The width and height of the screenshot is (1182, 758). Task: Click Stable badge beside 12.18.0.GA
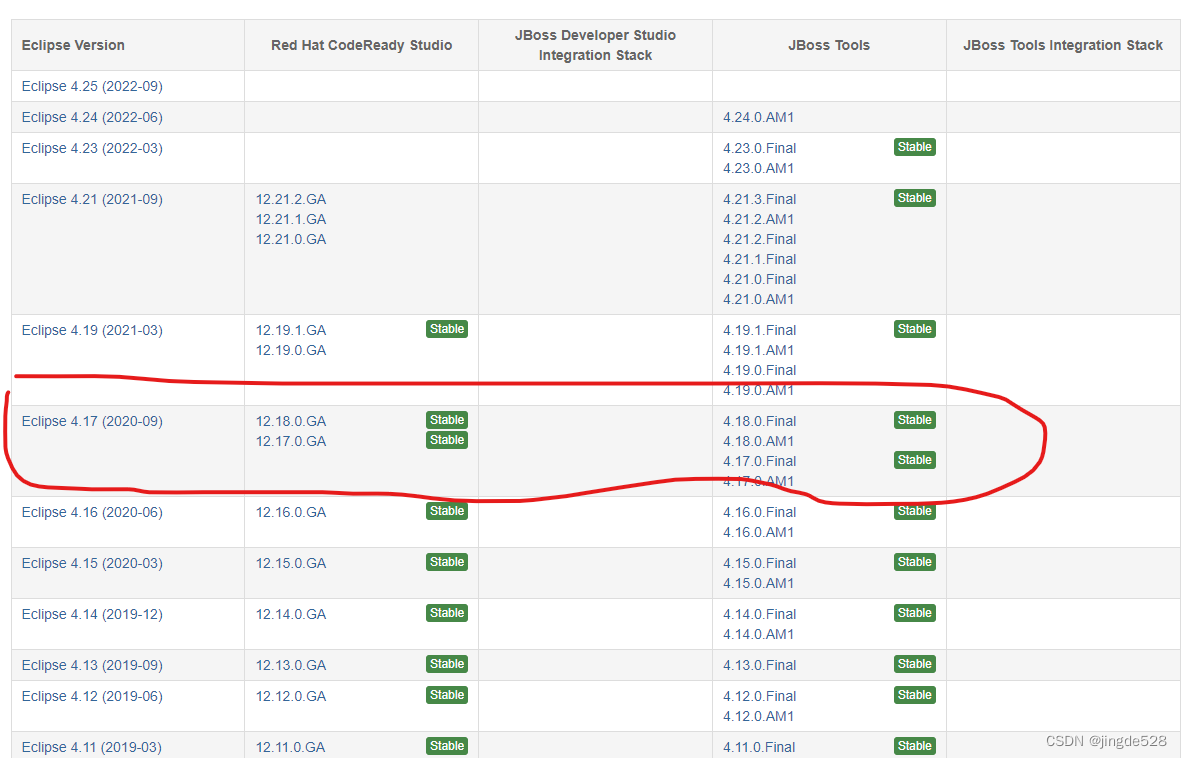pyautogui.click(x=447, y=420)
